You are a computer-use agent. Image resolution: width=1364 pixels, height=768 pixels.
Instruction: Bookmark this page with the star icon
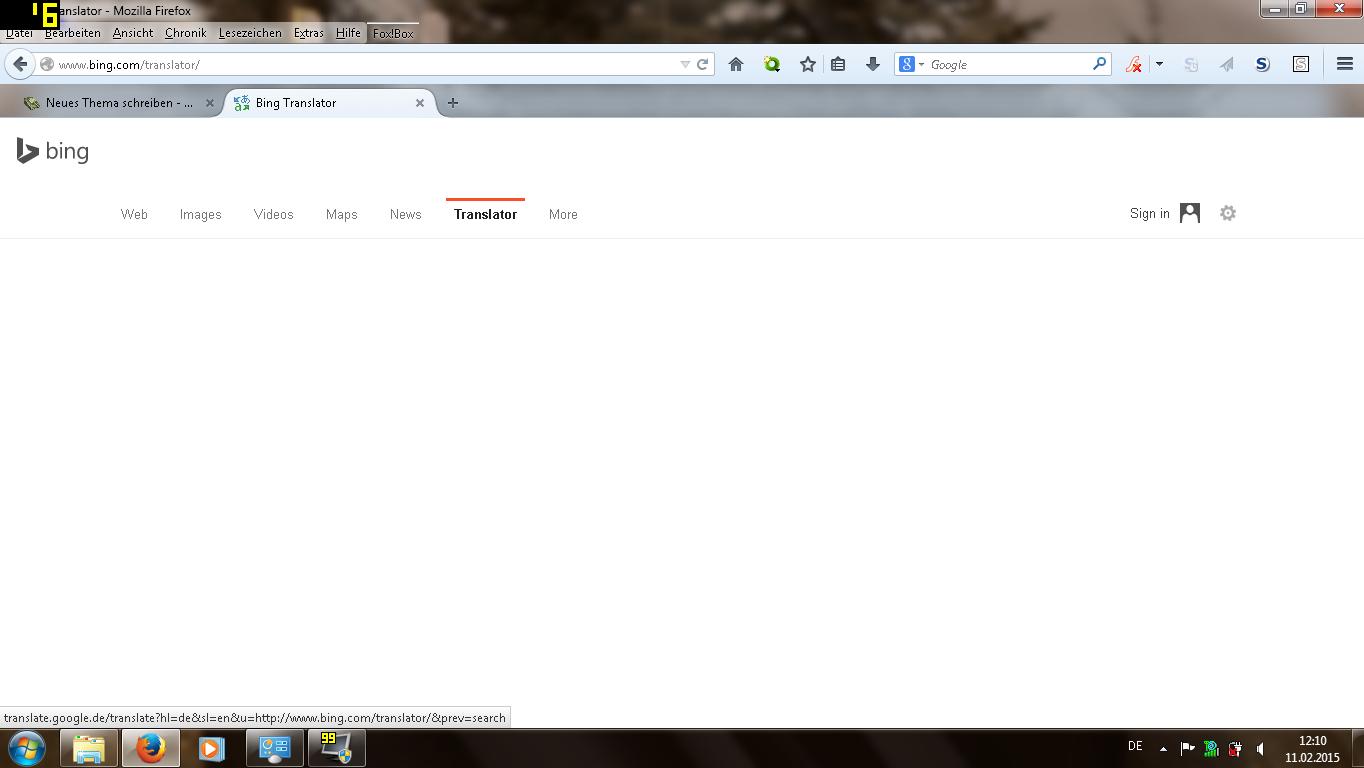[808, 64]
